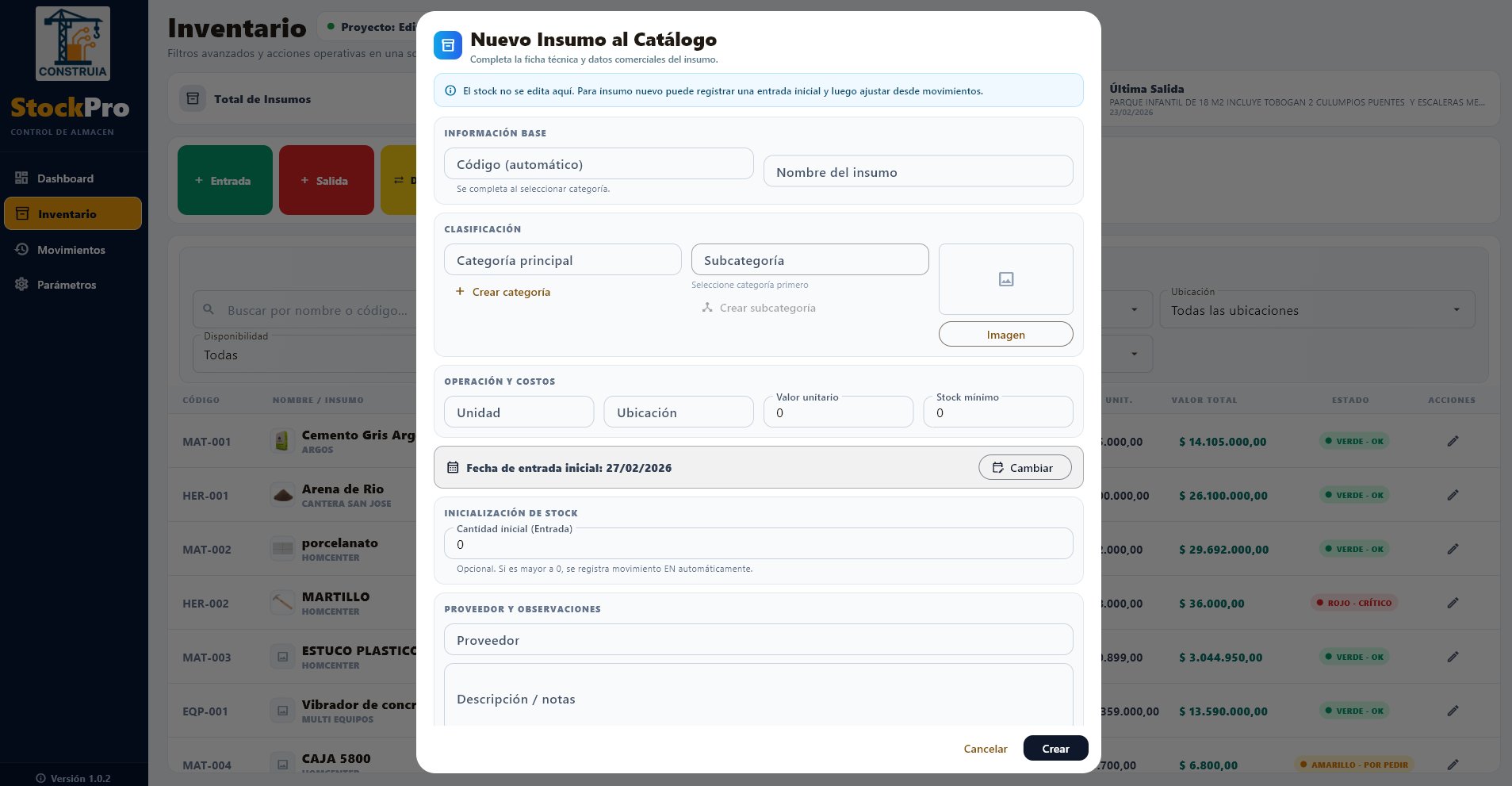Click the calendar icon beside Fecha de entrada
Screen dimensions: 1512x786
453,468
